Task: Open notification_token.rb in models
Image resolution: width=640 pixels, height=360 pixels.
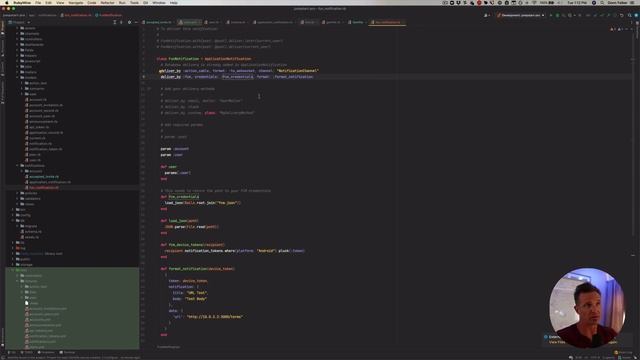Action: 45,149
